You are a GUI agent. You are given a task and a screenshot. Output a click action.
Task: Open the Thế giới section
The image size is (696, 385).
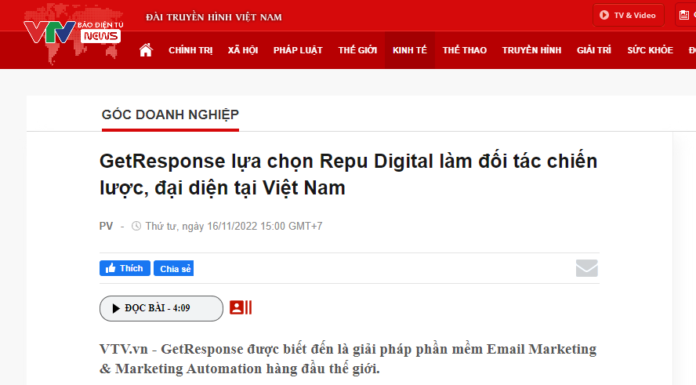coord(357,50)
